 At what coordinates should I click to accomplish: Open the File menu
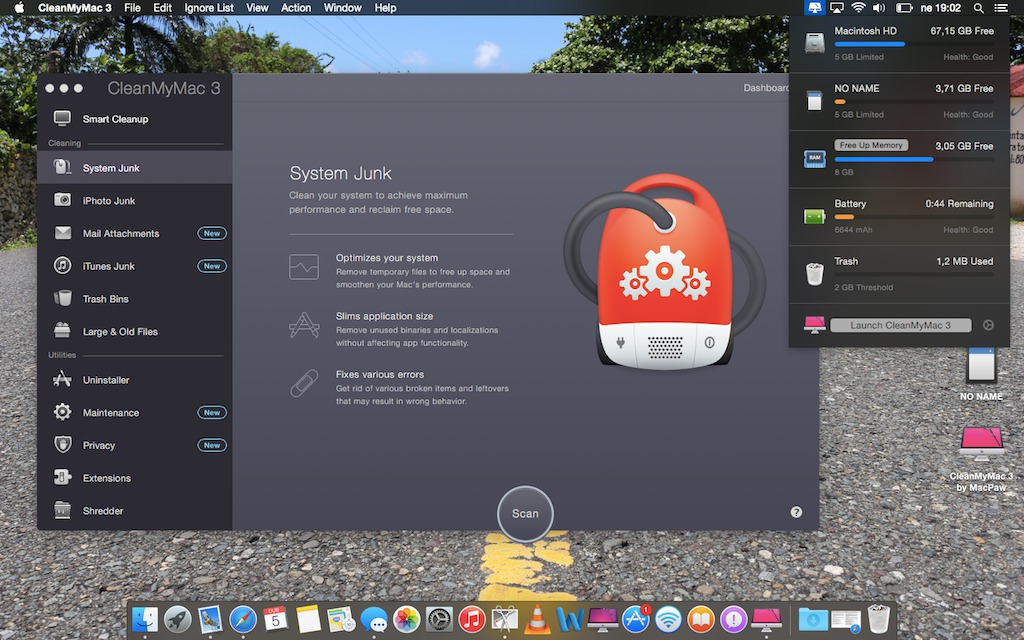pyautogui.click(x=133, y=8)
